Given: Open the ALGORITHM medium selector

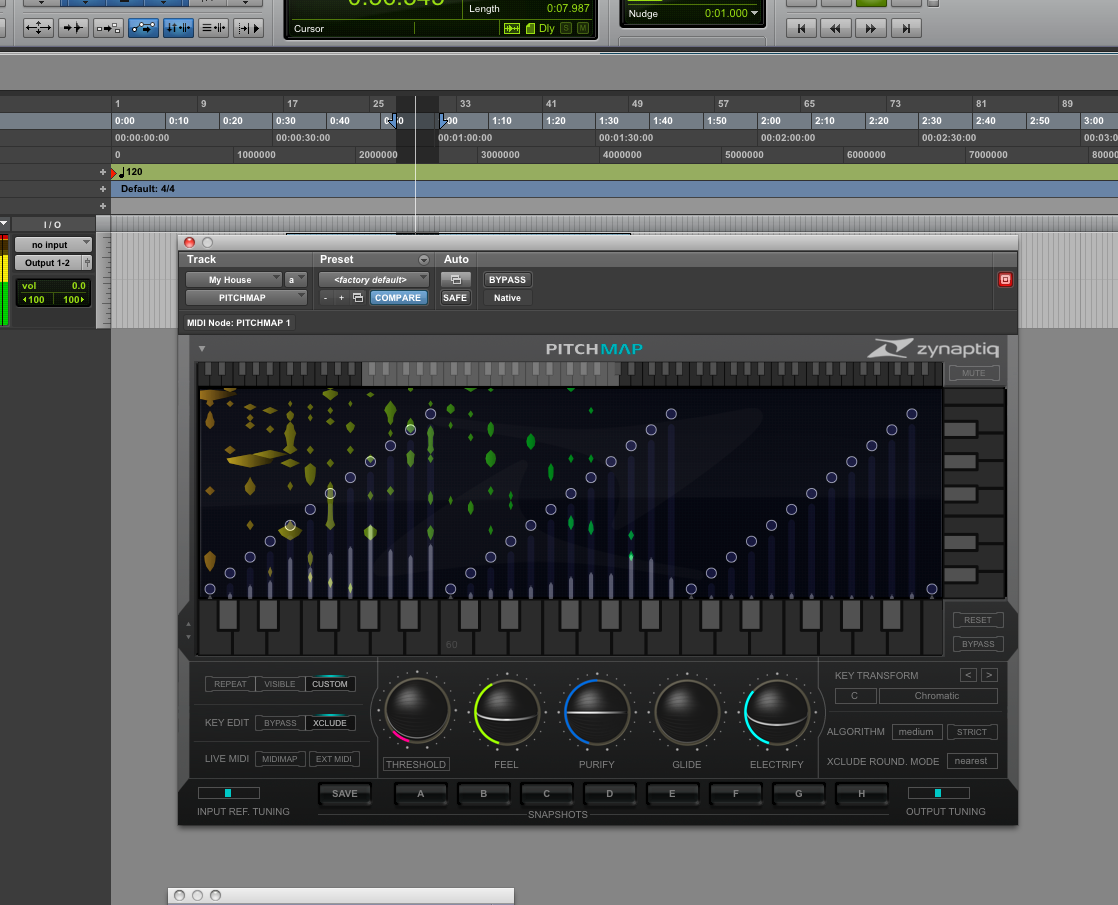Looking at the screenshot, I should 916,732.
